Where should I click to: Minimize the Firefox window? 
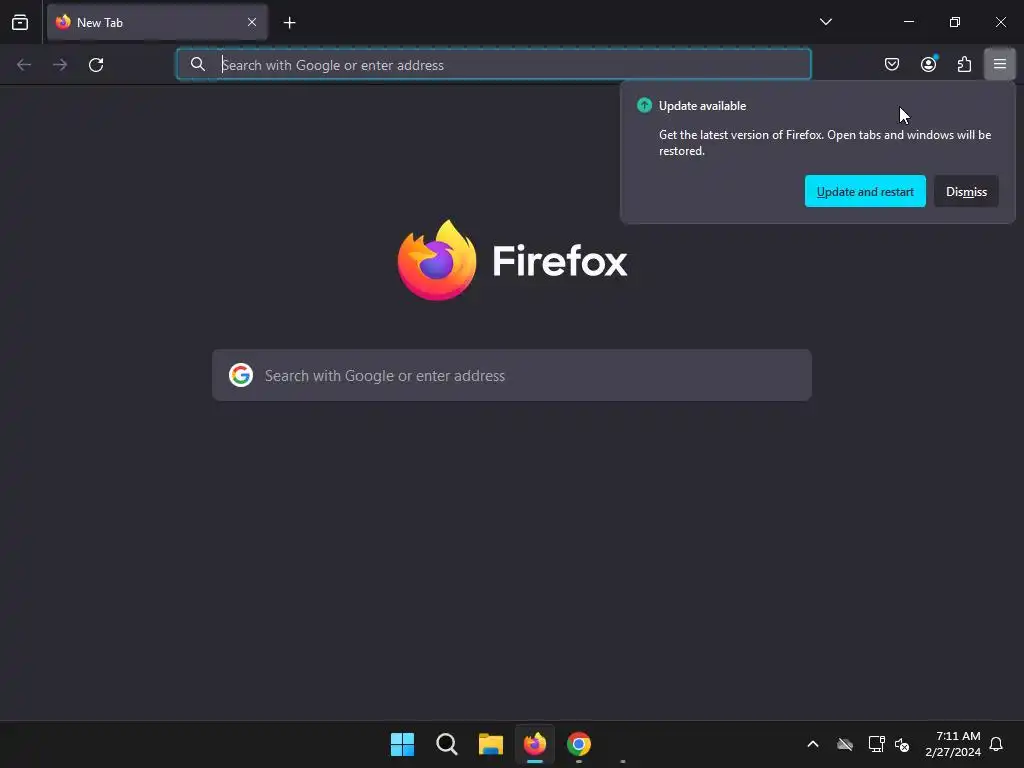[908, 22]
